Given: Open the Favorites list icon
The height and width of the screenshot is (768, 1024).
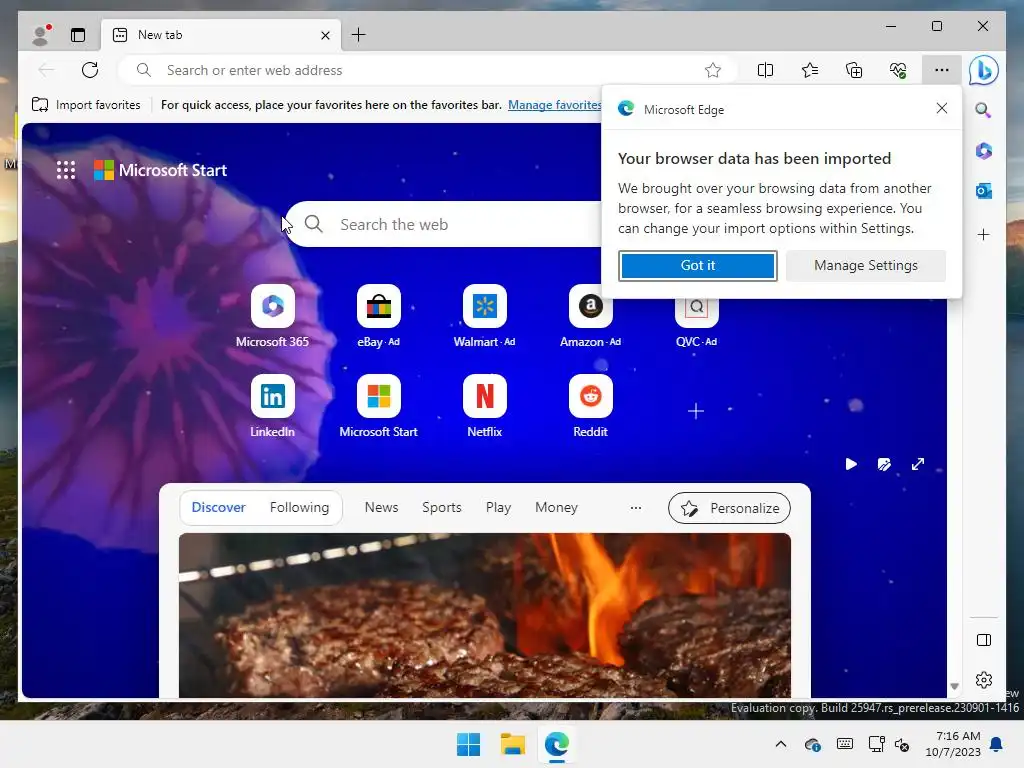Looking at the screenshot, I should point(810,70).
